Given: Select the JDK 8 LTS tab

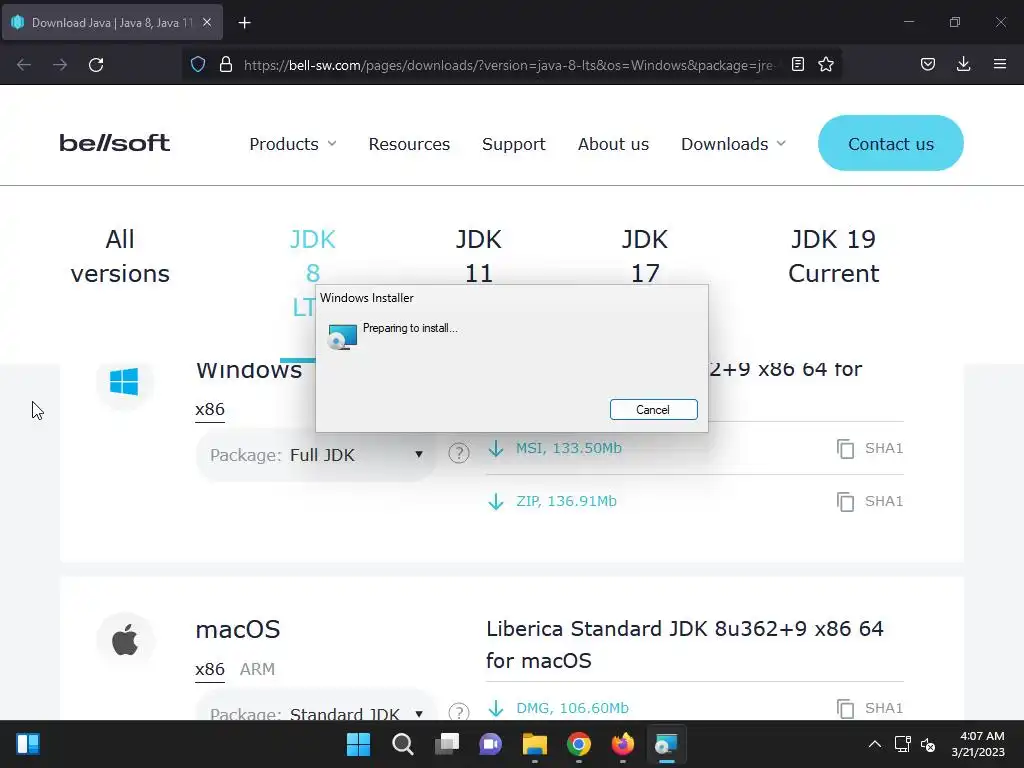Looking at the screenshot, I should pyautogui.click(x=313, y=256).
